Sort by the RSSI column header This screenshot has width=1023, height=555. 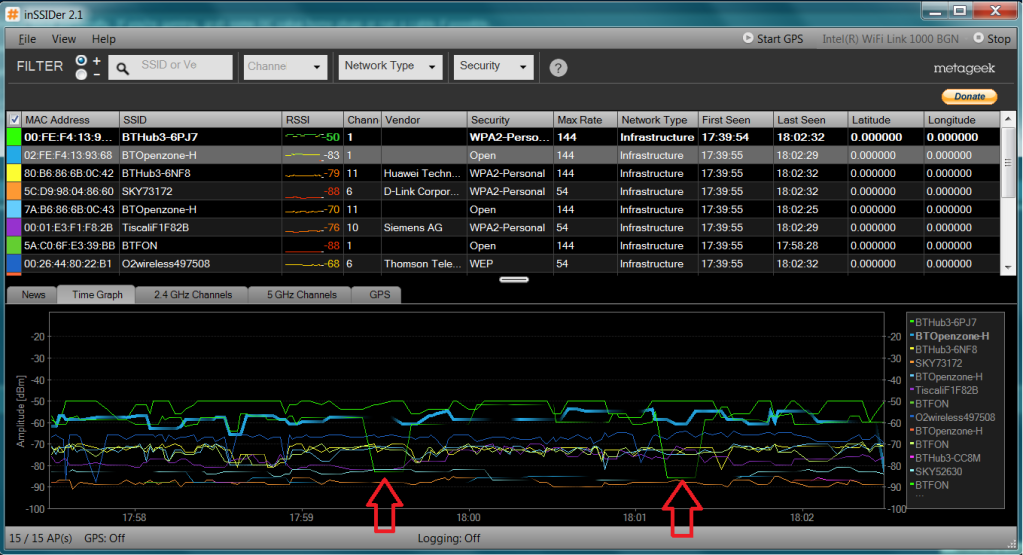[x=313, y=120]
